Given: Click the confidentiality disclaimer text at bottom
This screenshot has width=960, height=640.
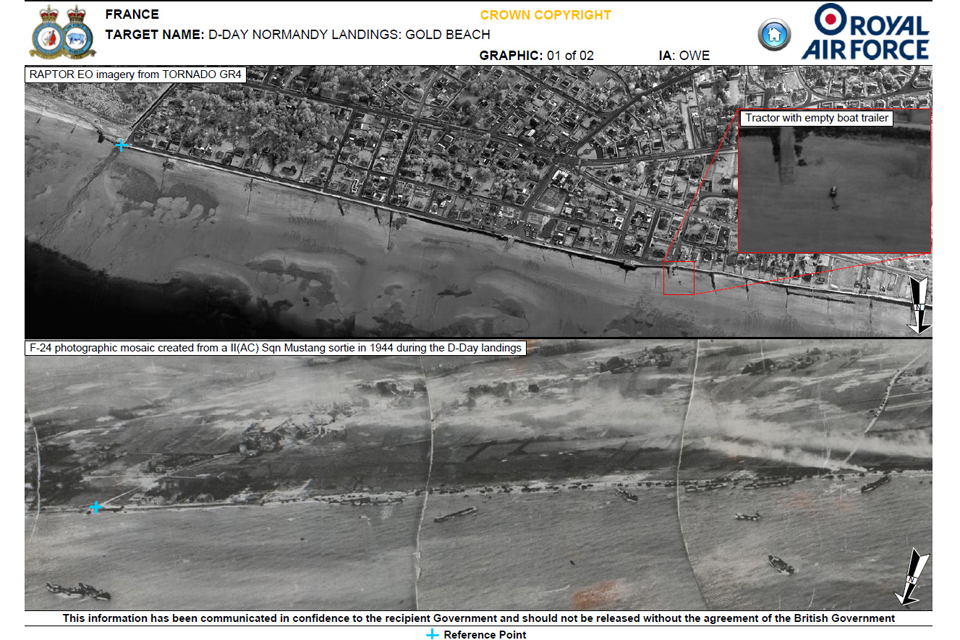Looking at the screenshot, I should tap(478, 618).
